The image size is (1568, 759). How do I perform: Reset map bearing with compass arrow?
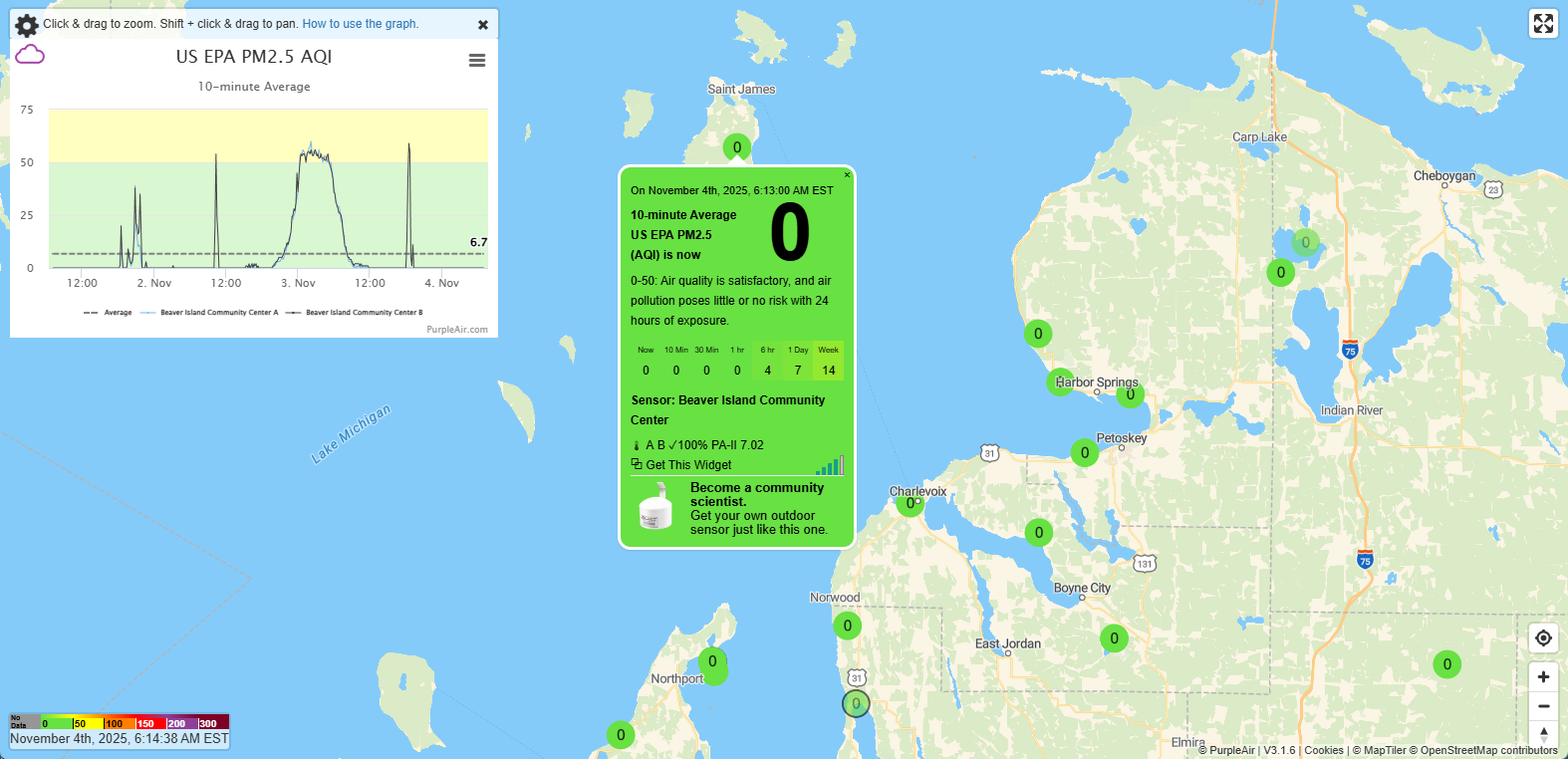pyautogui.click(x=1543, y=735)
